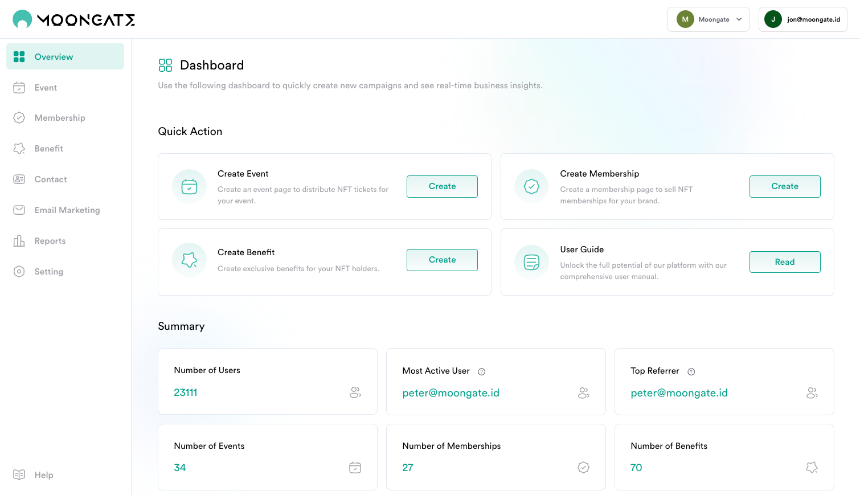The image size is (860, 495).
Task: Click the Create Event calendar icon
Action: (x=189, y=187)
